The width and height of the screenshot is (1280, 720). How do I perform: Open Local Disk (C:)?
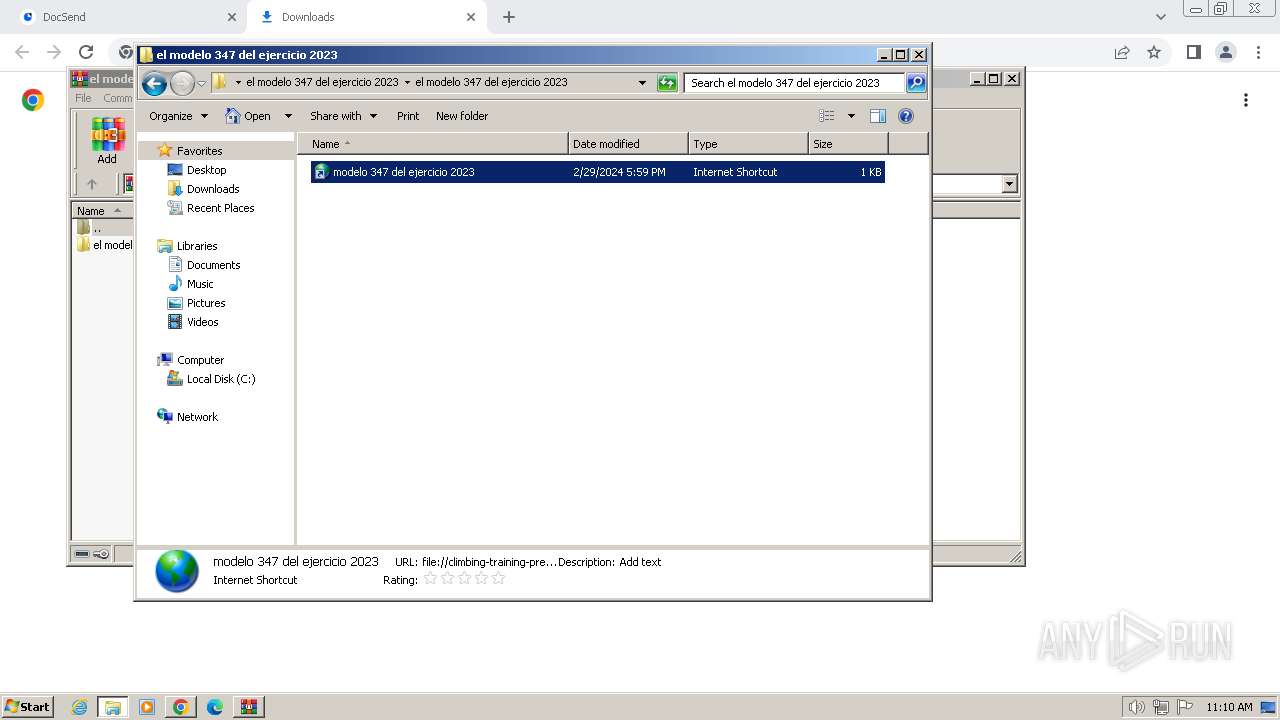pos(220,379)
